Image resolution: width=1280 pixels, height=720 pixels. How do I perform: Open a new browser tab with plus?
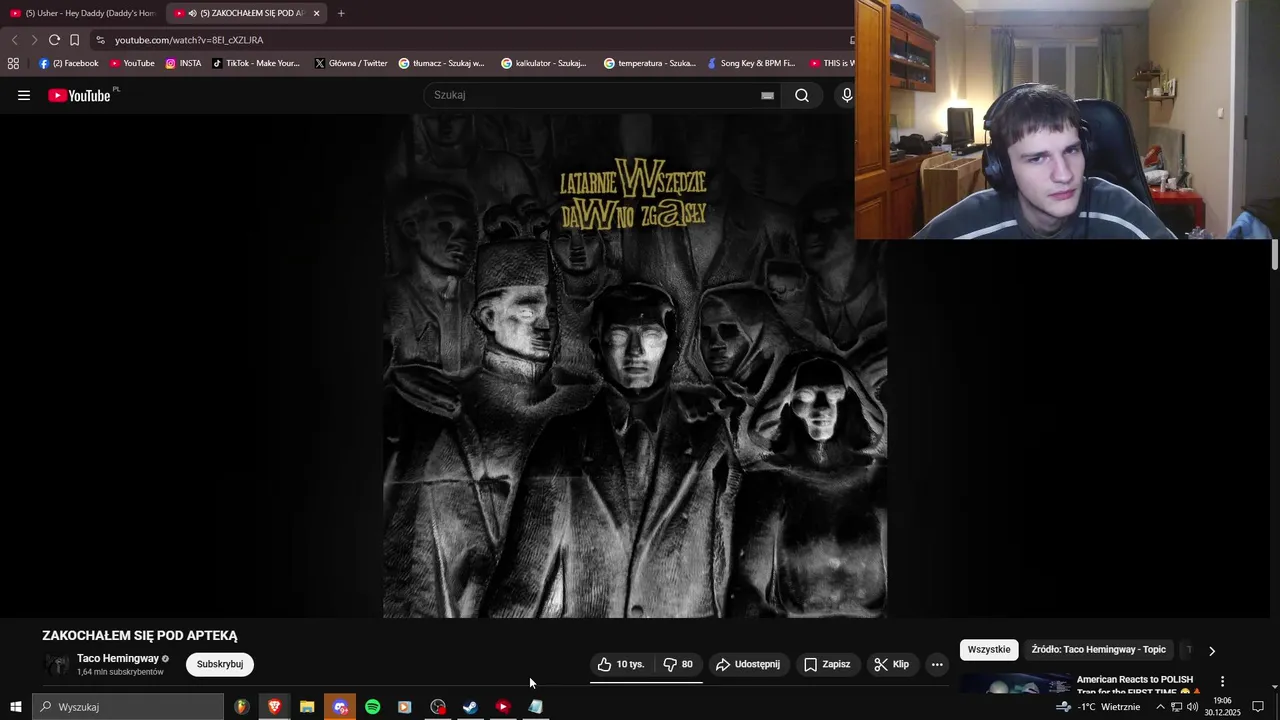click(x=341, y=13)
